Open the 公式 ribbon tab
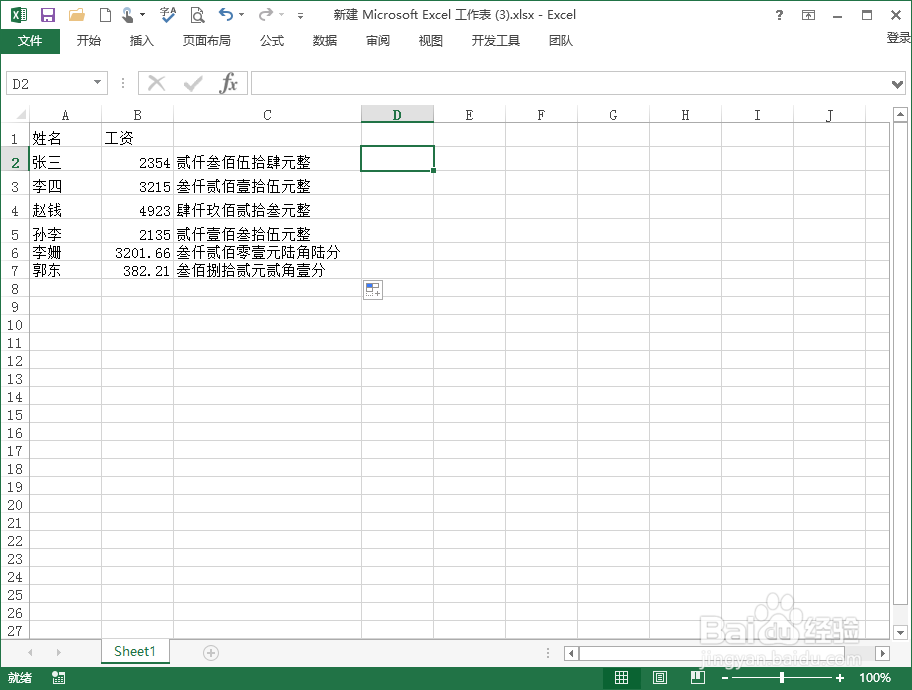The width and height of the screenshot is (912, 690). point(272,40)
